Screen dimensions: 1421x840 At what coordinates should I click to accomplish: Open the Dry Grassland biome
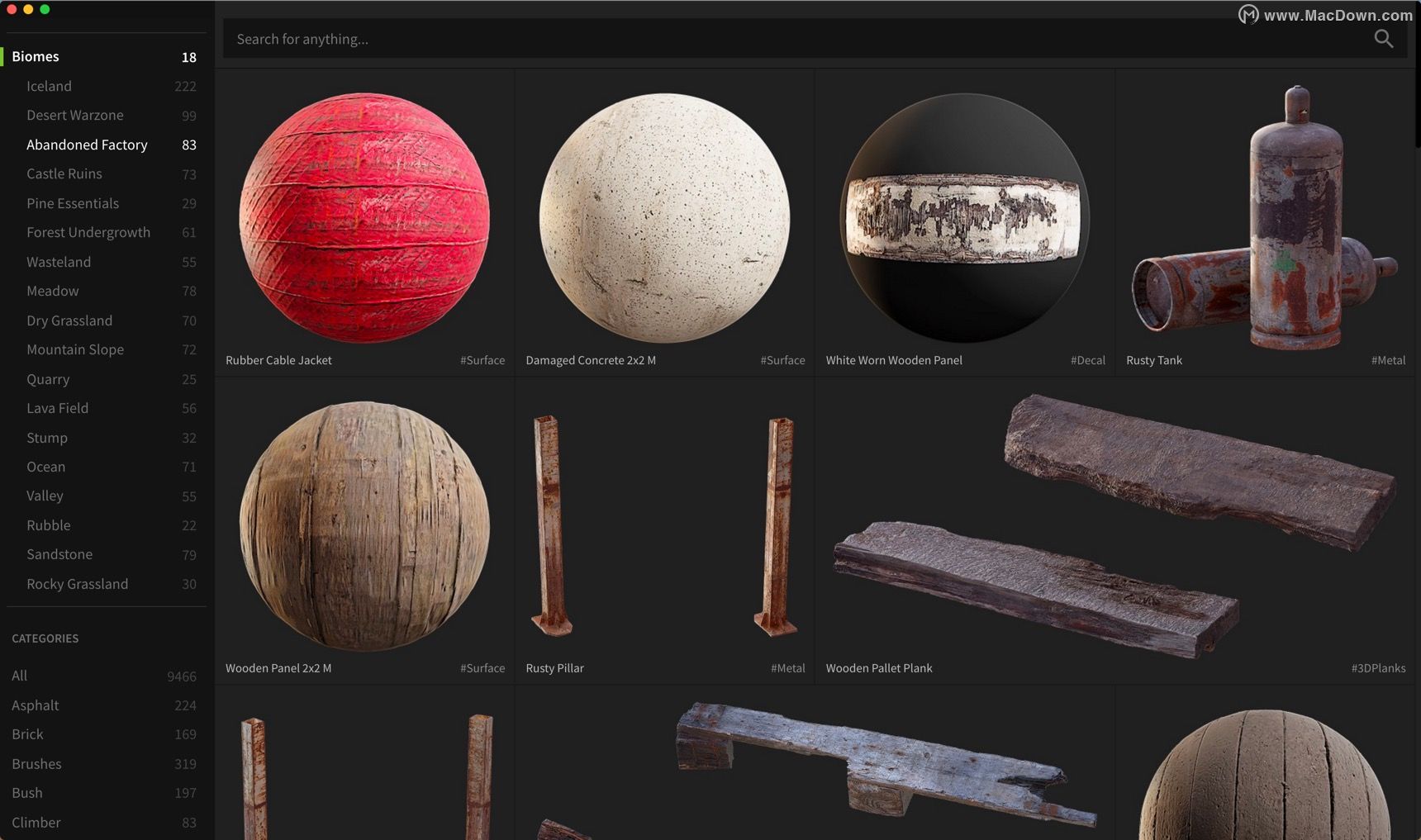[104, 320]
